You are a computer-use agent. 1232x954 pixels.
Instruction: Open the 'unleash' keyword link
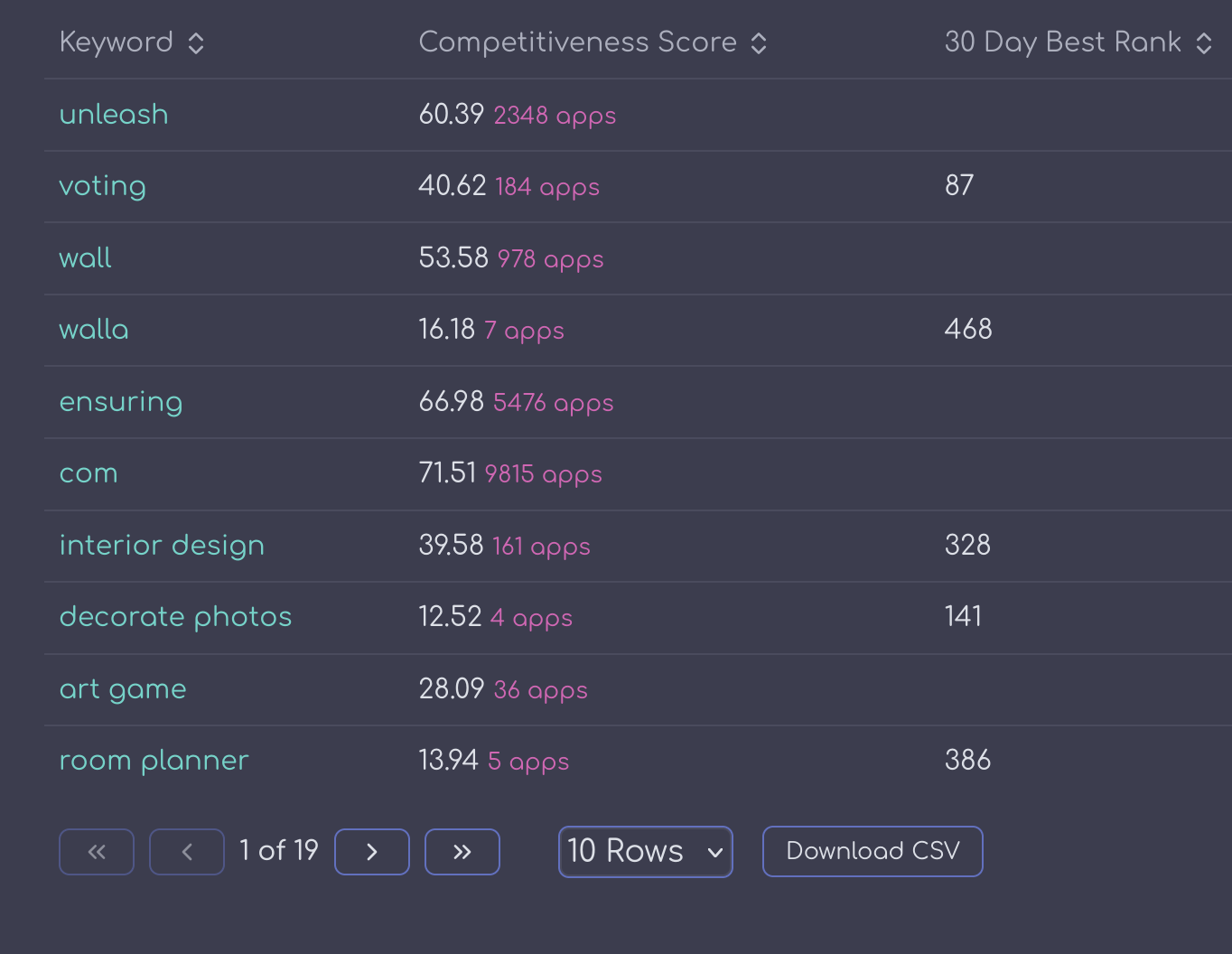[x=114, y=115]
